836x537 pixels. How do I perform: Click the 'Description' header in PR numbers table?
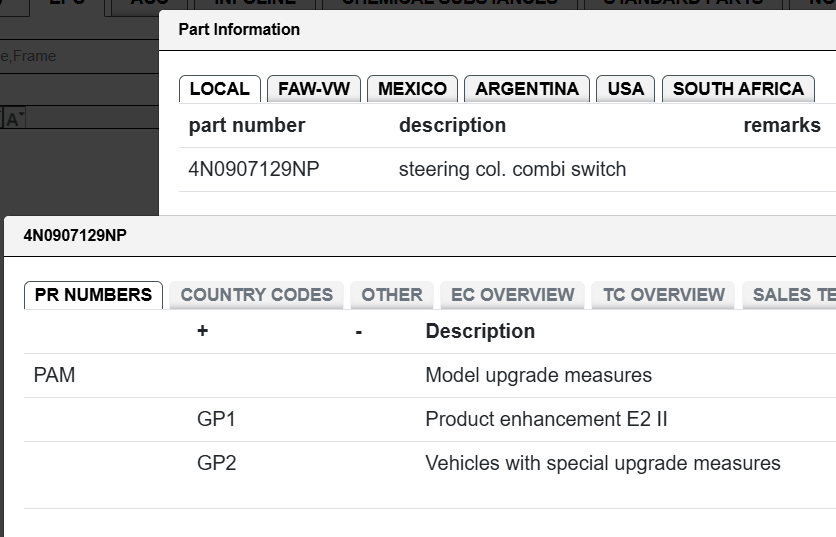[480, 331]
